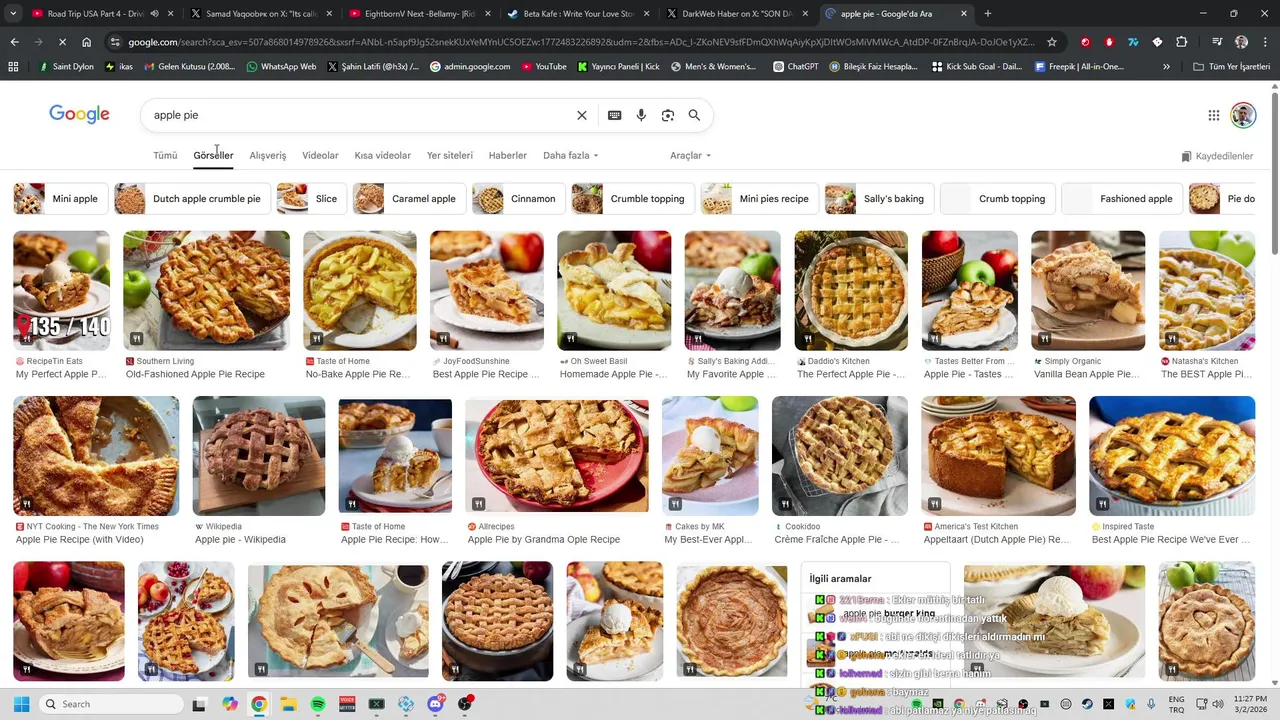Switch to the Alışveriş tab

click(268, 156)
